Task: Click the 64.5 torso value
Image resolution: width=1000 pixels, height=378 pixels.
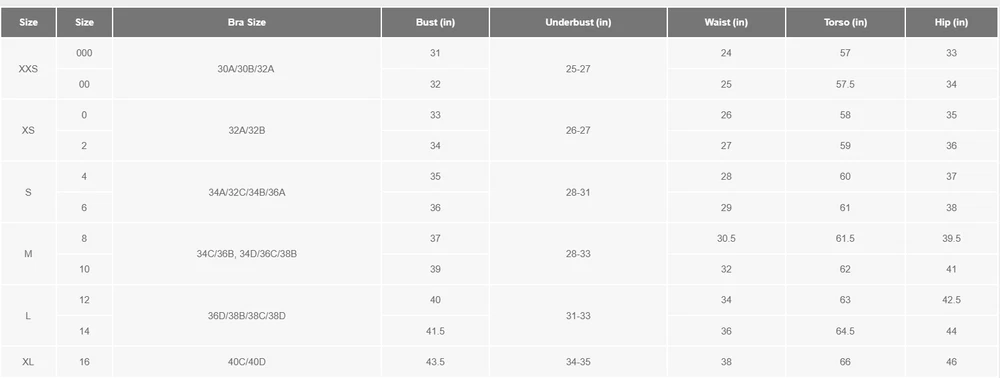Action: 845,331
